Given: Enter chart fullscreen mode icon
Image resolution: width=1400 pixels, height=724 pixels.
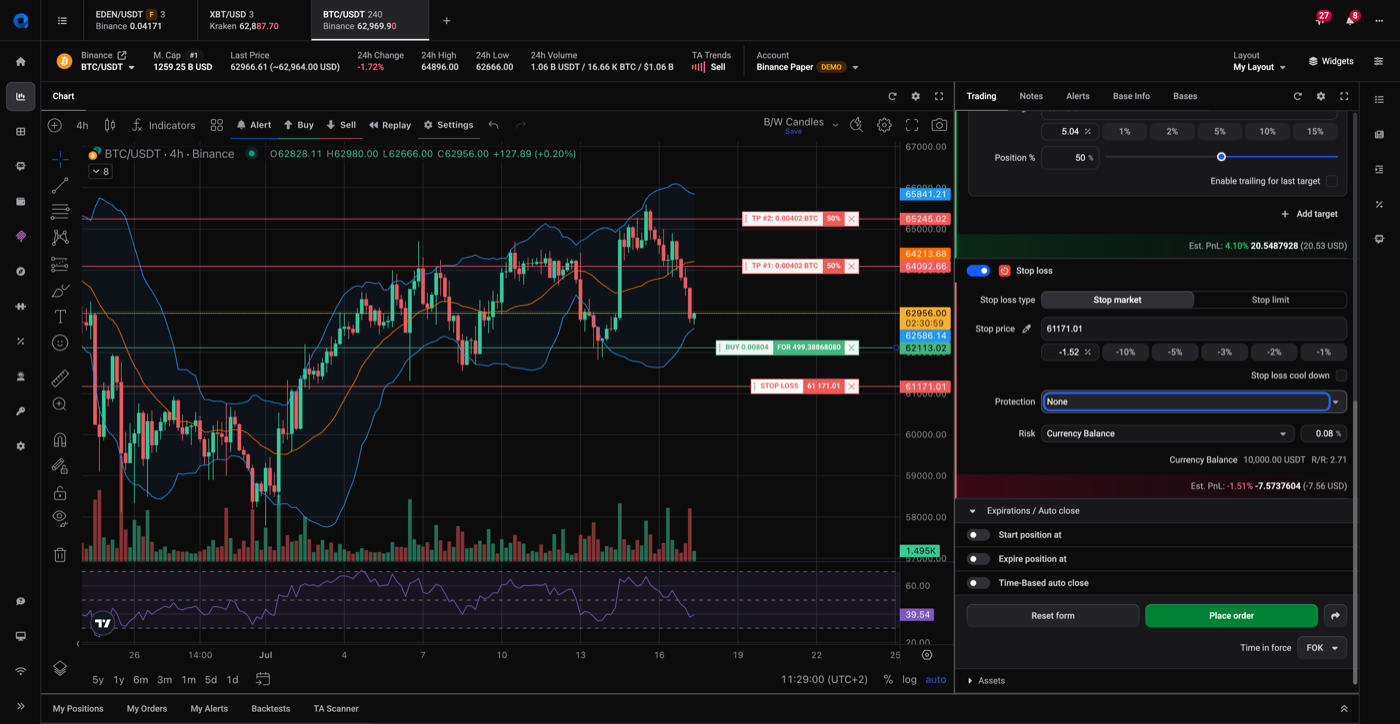Looking at the screenshot, I should pyautogui.click(x=912, y=125).
